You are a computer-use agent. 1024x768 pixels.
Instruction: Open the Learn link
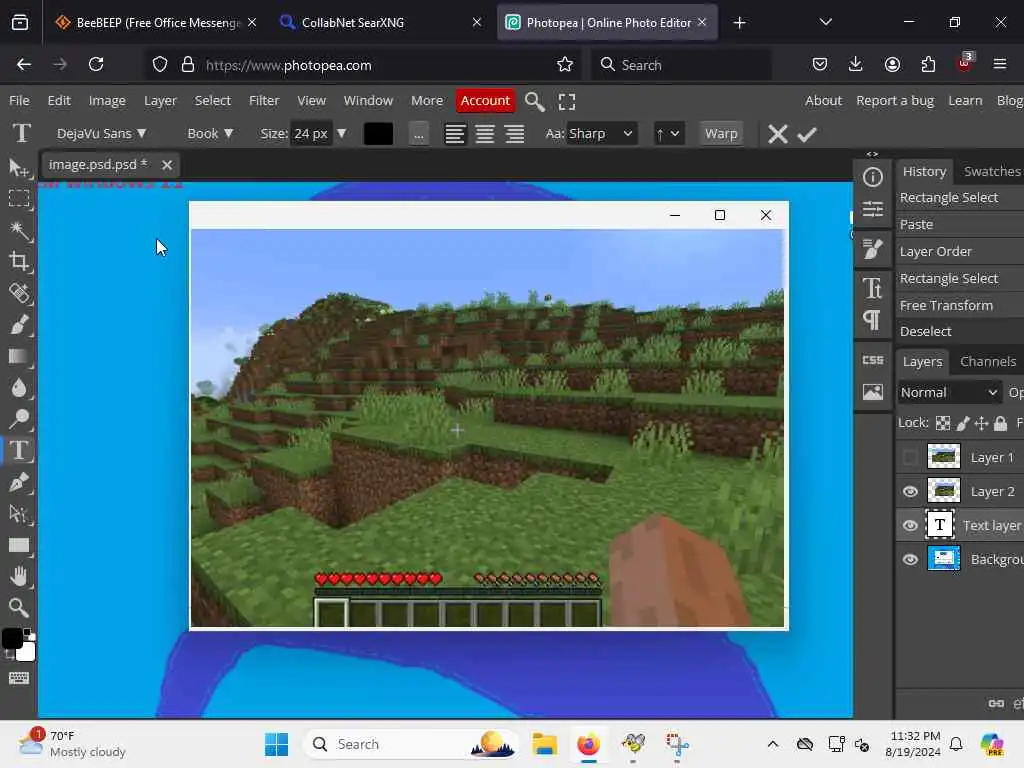[x=965, y=101]
